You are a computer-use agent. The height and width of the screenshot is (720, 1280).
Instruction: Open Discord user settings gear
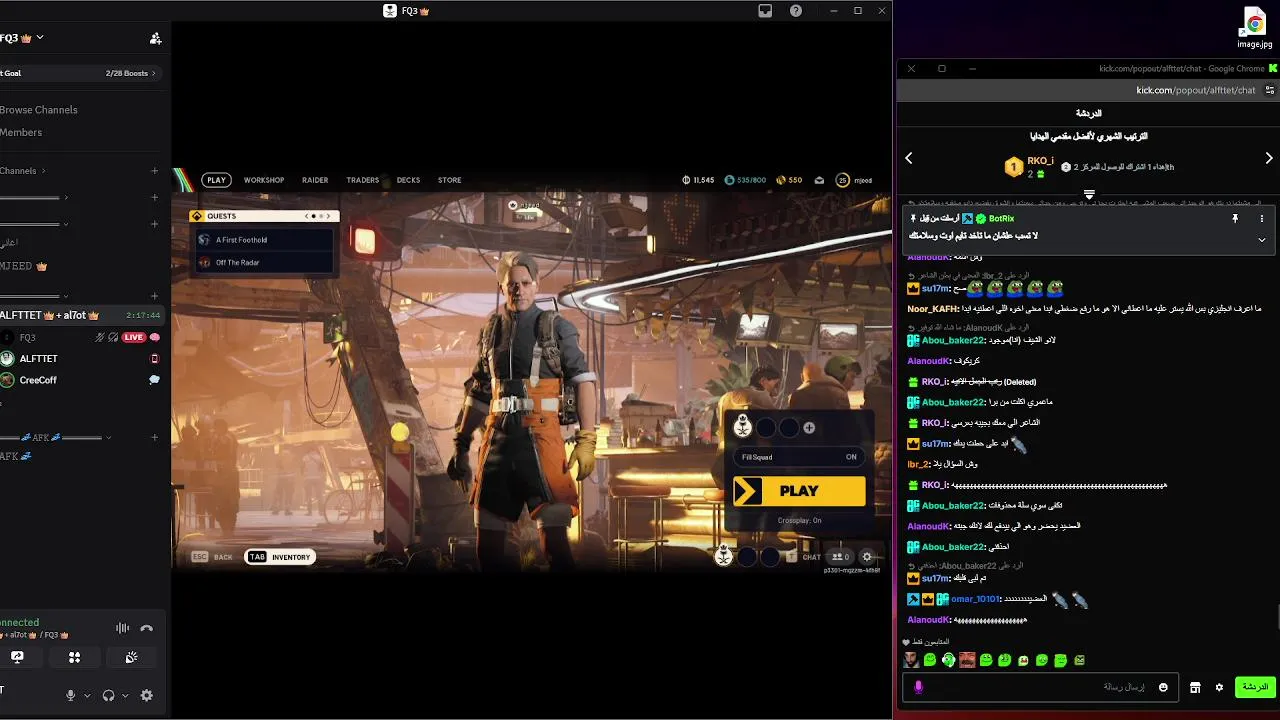pos(147,695)
